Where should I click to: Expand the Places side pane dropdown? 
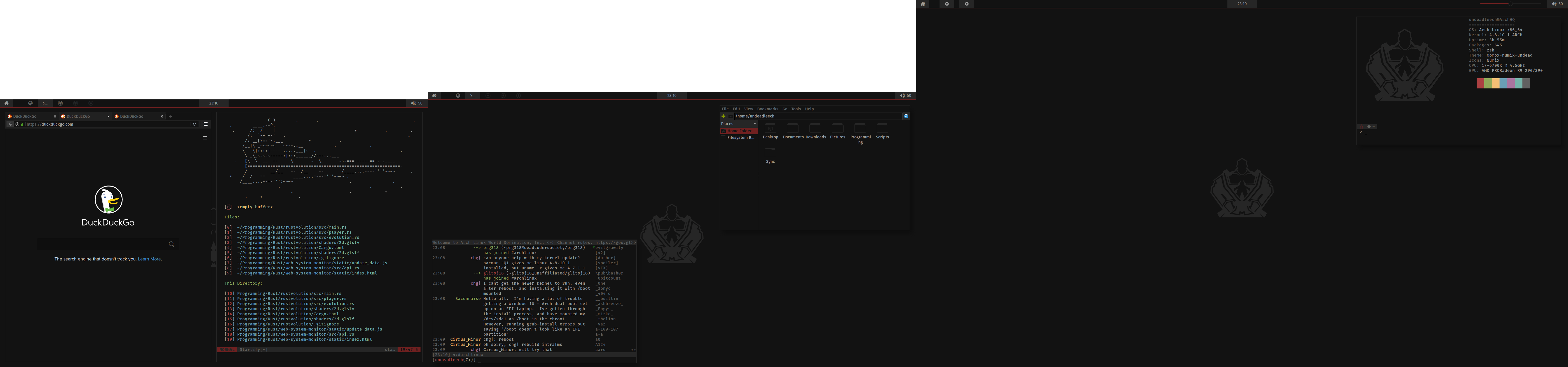click(x=755, y=124)
